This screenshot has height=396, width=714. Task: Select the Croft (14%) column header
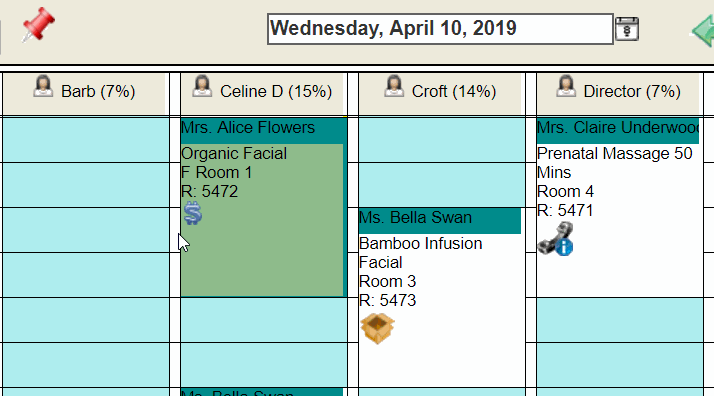tap(440, 94)
